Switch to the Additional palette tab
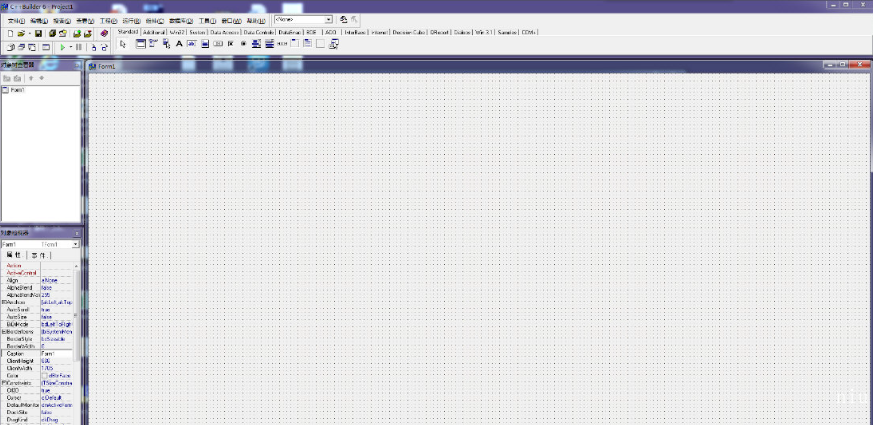 point(154,32)
